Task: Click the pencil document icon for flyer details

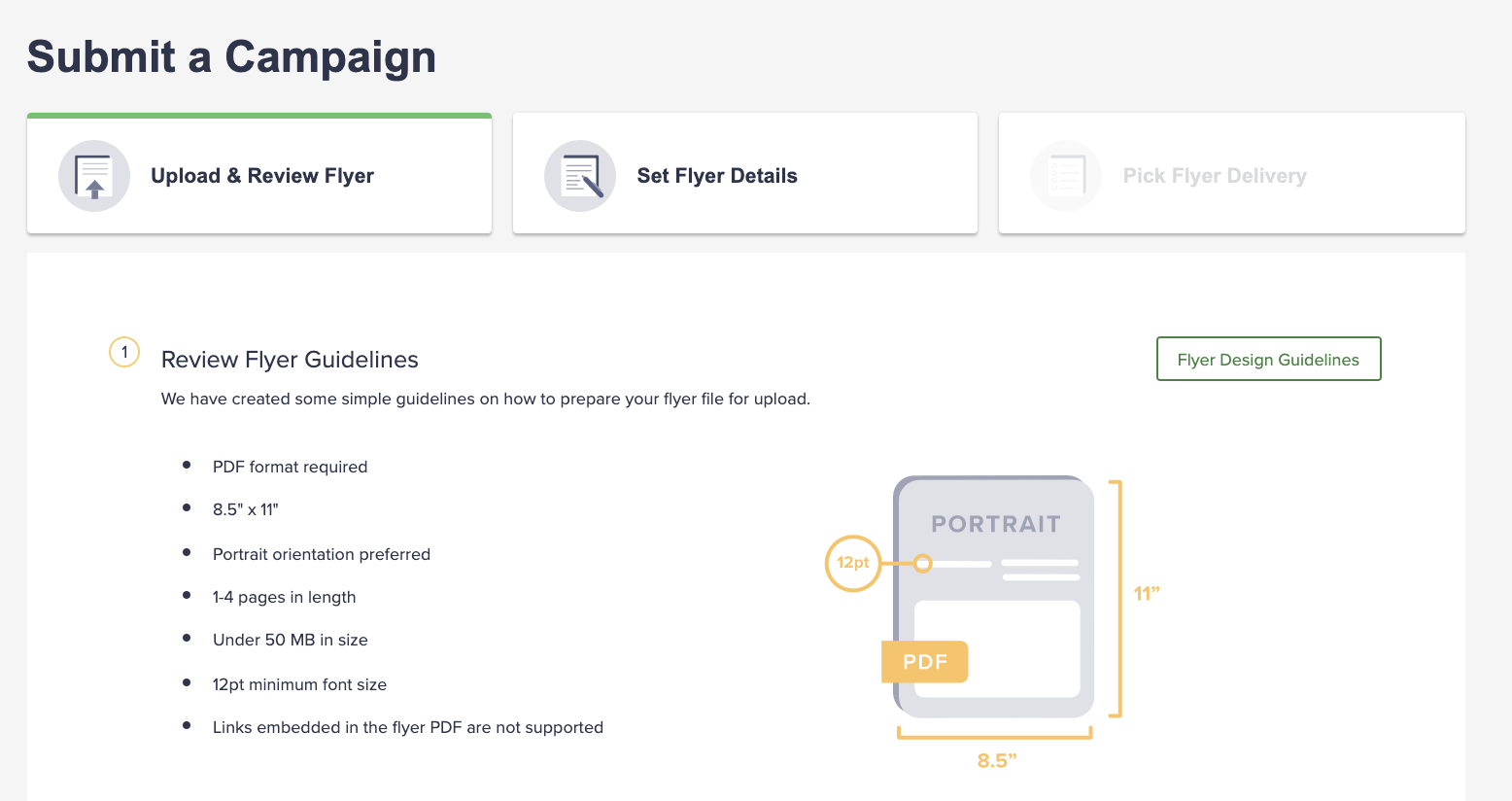Action: tap(580, 176)
